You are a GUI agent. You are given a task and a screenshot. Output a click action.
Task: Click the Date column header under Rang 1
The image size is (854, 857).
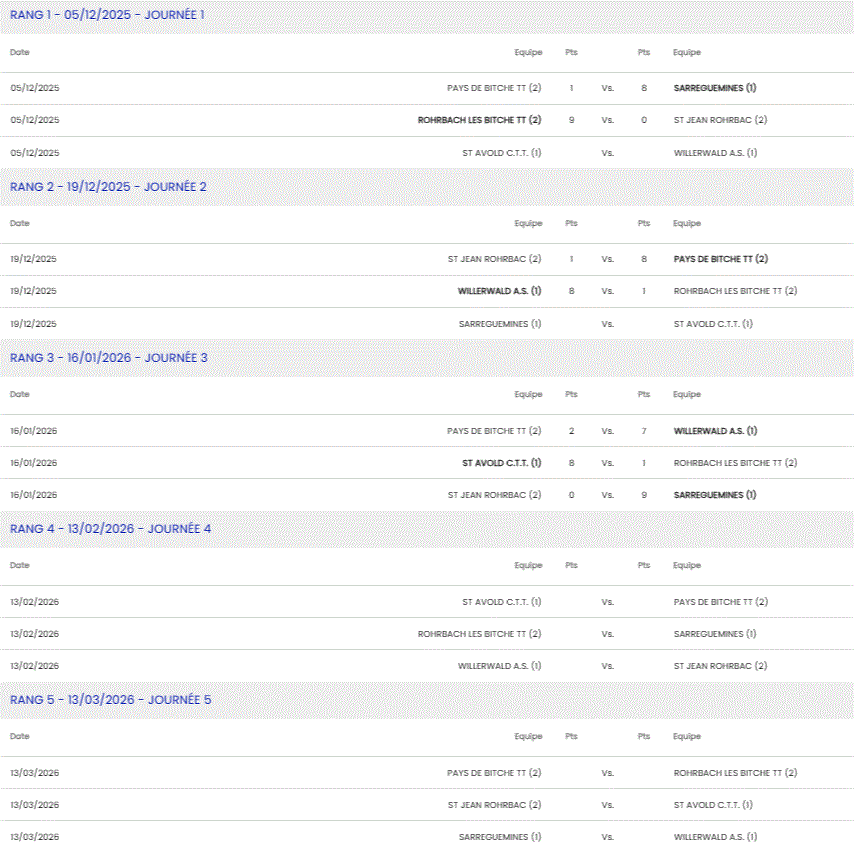click(x=20, y=52)
